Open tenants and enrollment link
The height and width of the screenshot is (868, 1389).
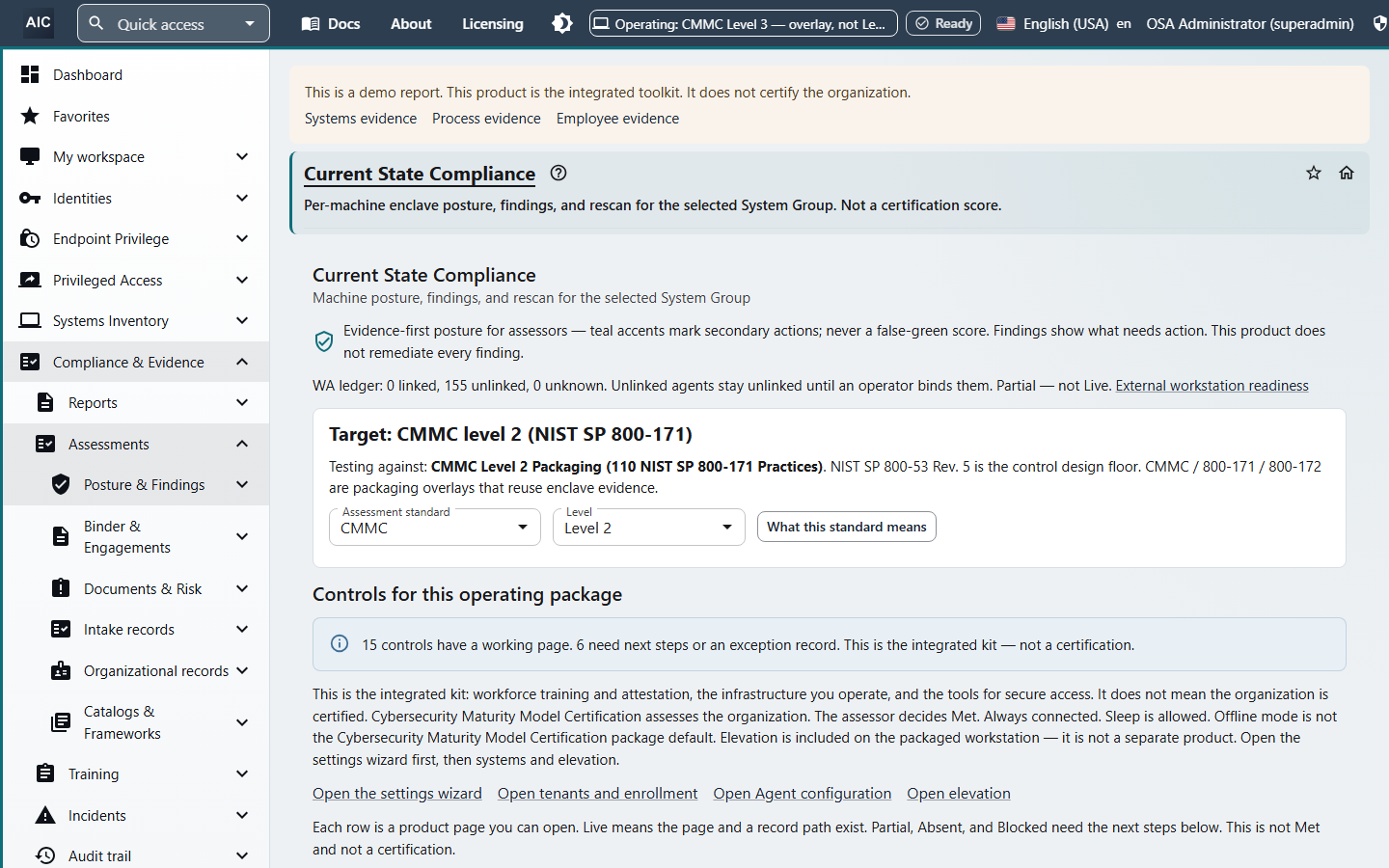pos(597,794)
